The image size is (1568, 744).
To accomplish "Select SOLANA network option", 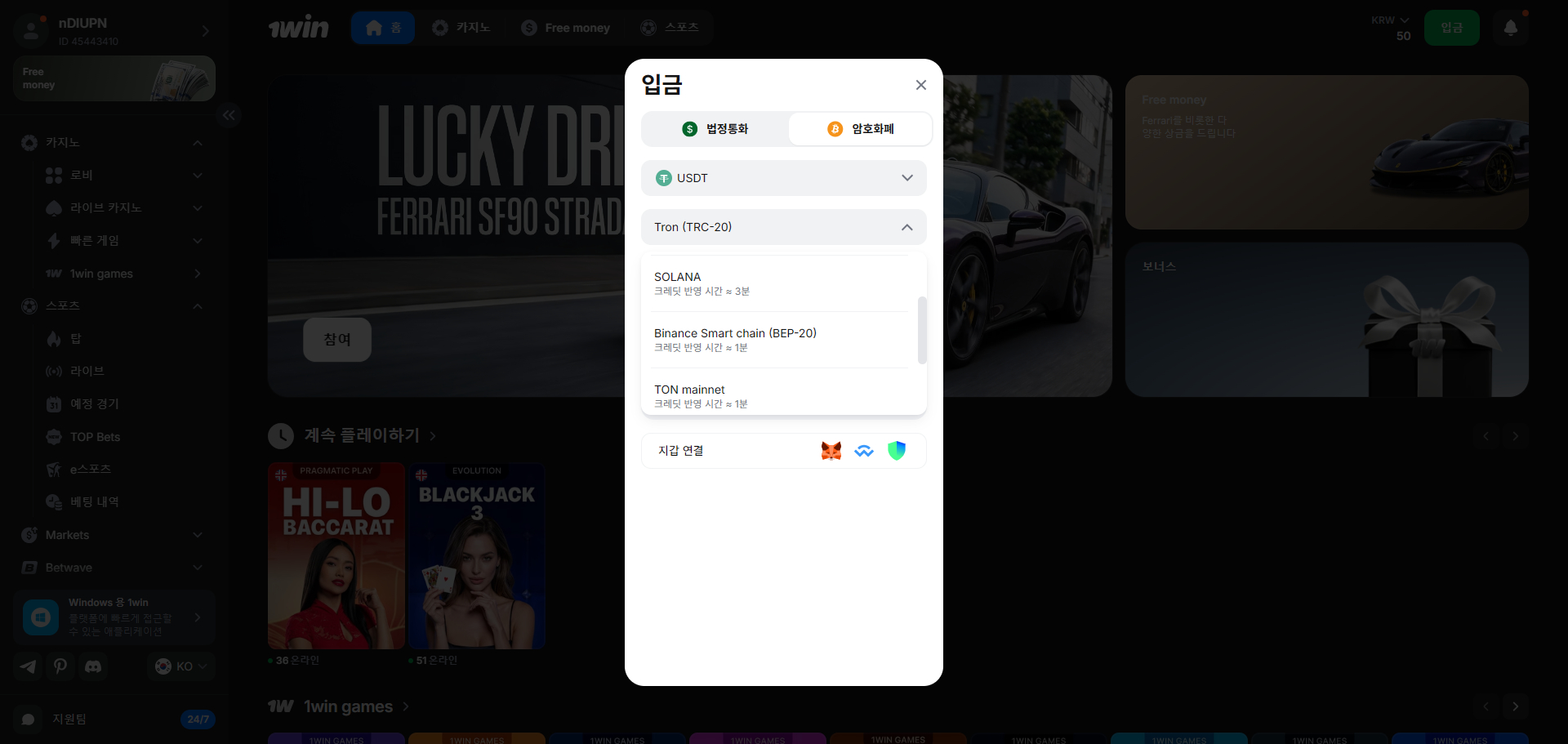I will click(x=780, y=283).
